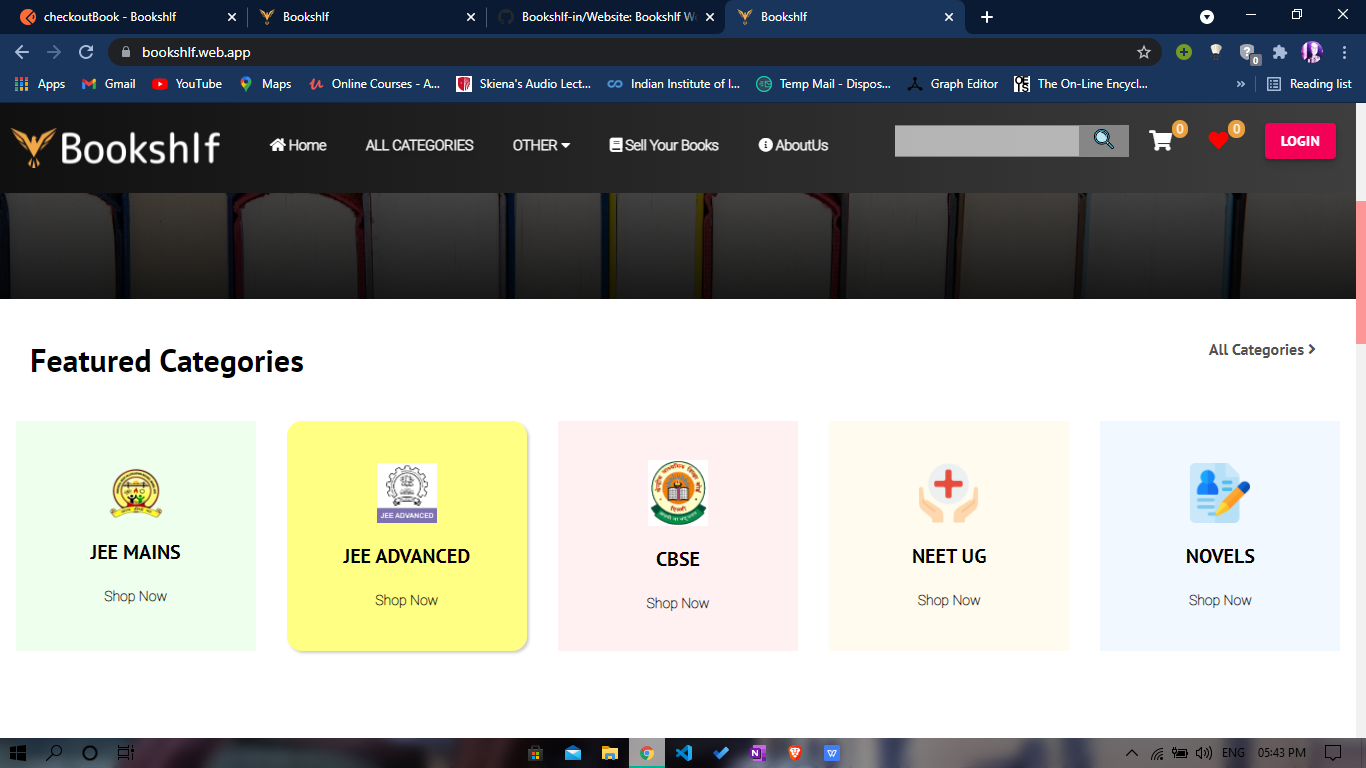Open the Apps bookmark shortcut
Image resolution: width=1366 pixels, height=768 pixels.
pyautogui.click(x=40, y=84)
